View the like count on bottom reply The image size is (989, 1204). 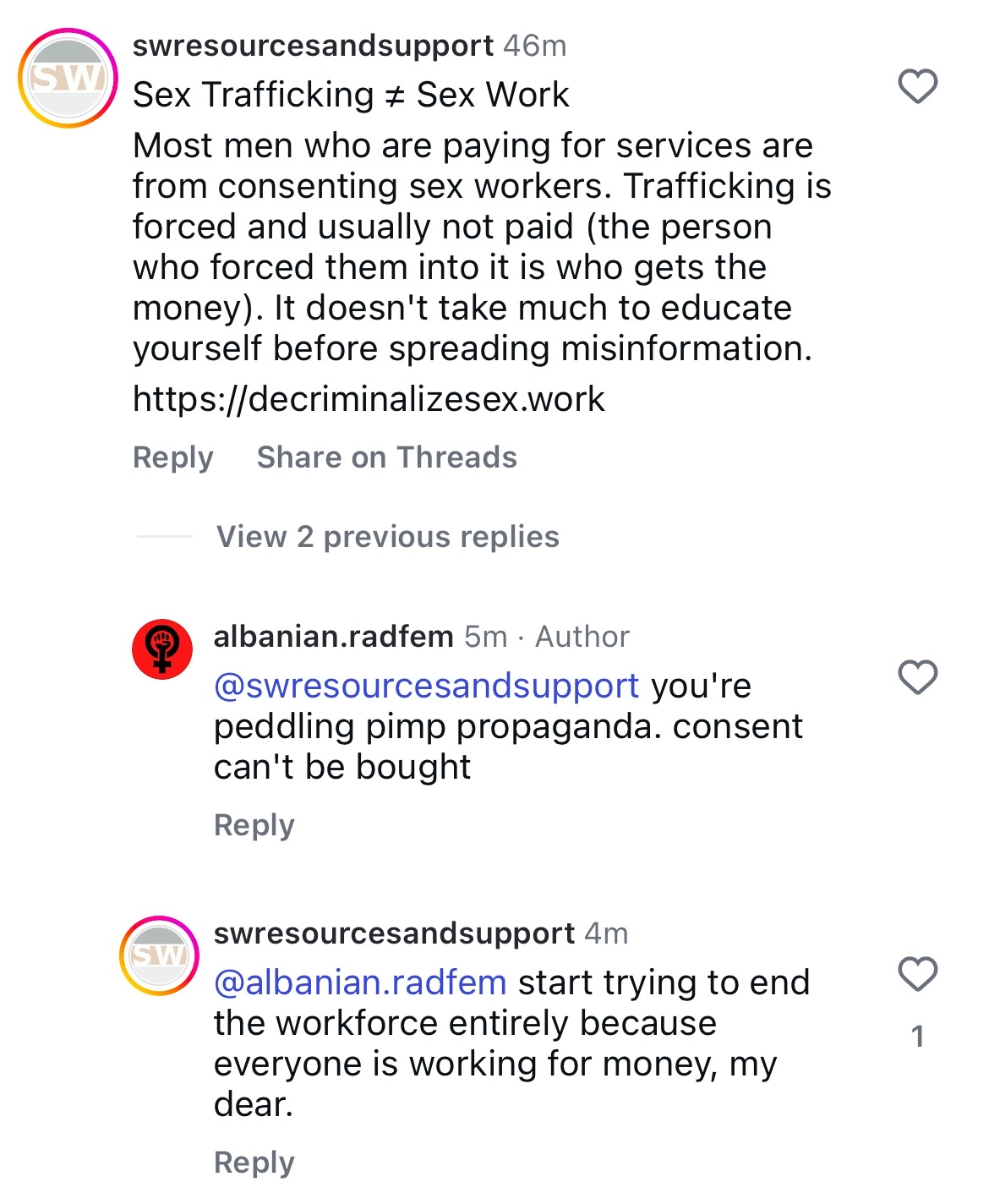click(917, 1037)
